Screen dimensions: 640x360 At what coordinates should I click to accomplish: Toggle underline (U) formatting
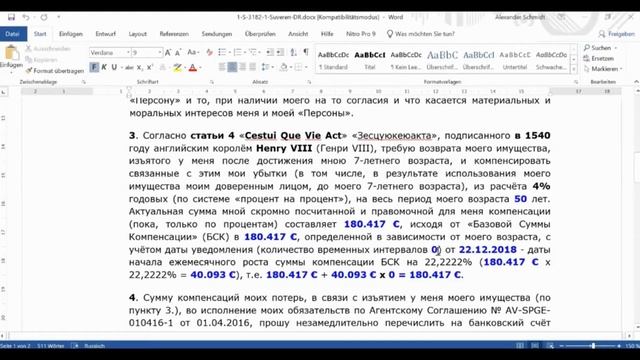(114, 67)
